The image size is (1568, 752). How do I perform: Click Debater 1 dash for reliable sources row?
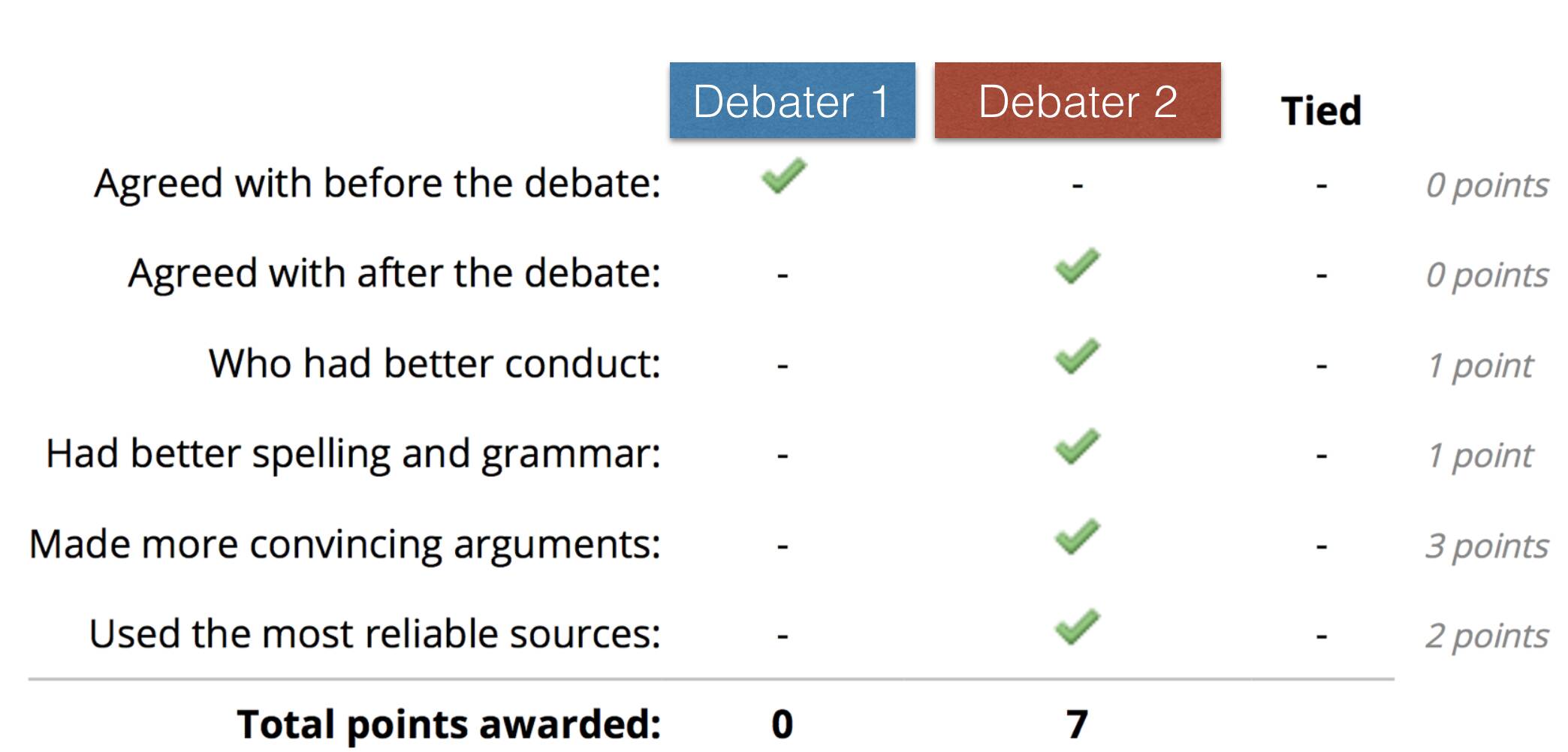click(x=782, y=636)
